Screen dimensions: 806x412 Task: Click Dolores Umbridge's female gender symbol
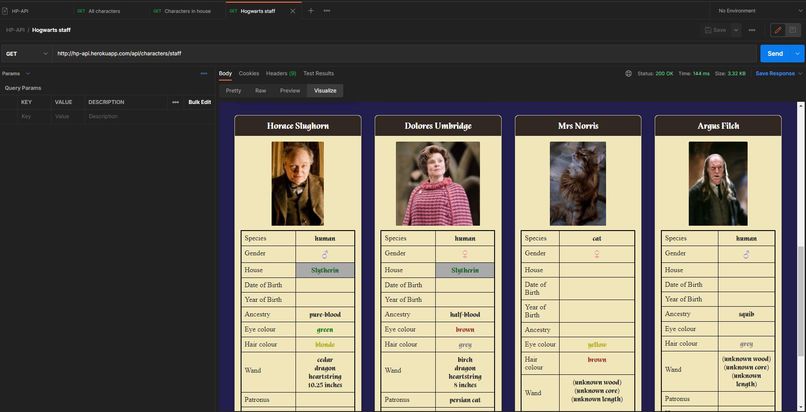(465, 254)
